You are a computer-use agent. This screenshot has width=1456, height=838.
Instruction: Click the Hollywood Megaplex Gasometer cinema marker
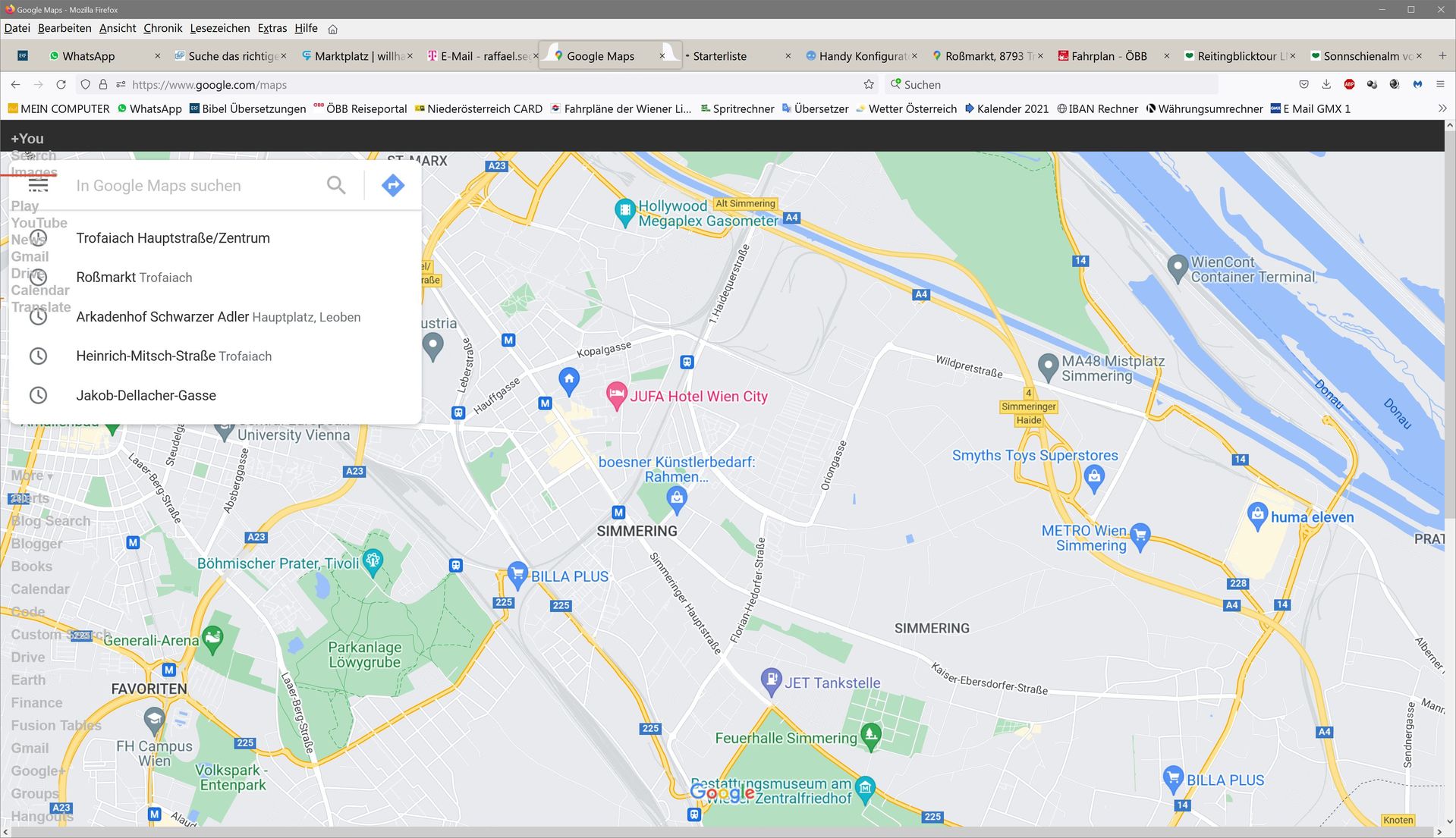624,211
